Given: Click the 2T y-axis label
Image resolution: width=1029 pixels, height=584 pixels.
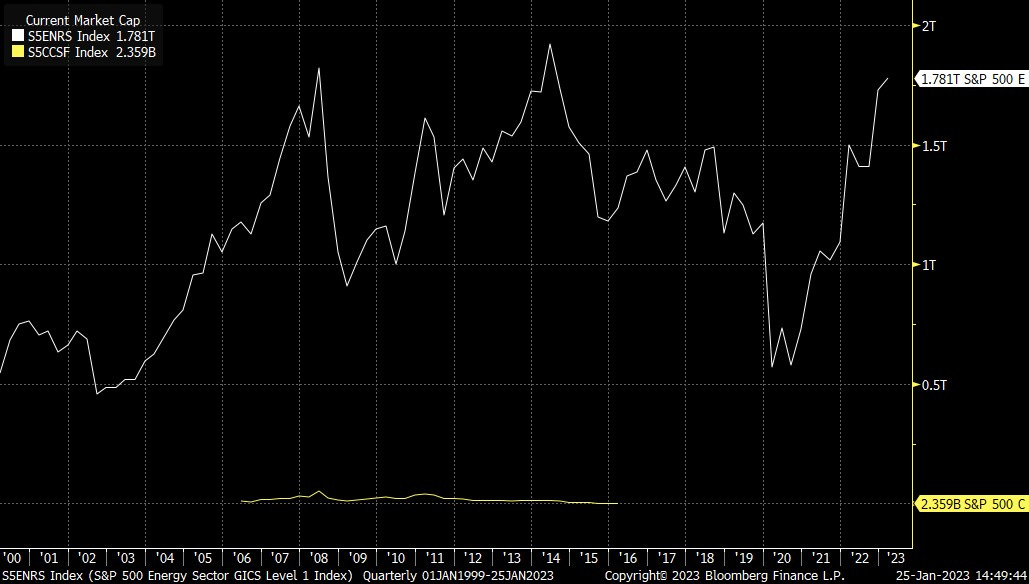Looking at the screenshot, I should 929,26.
